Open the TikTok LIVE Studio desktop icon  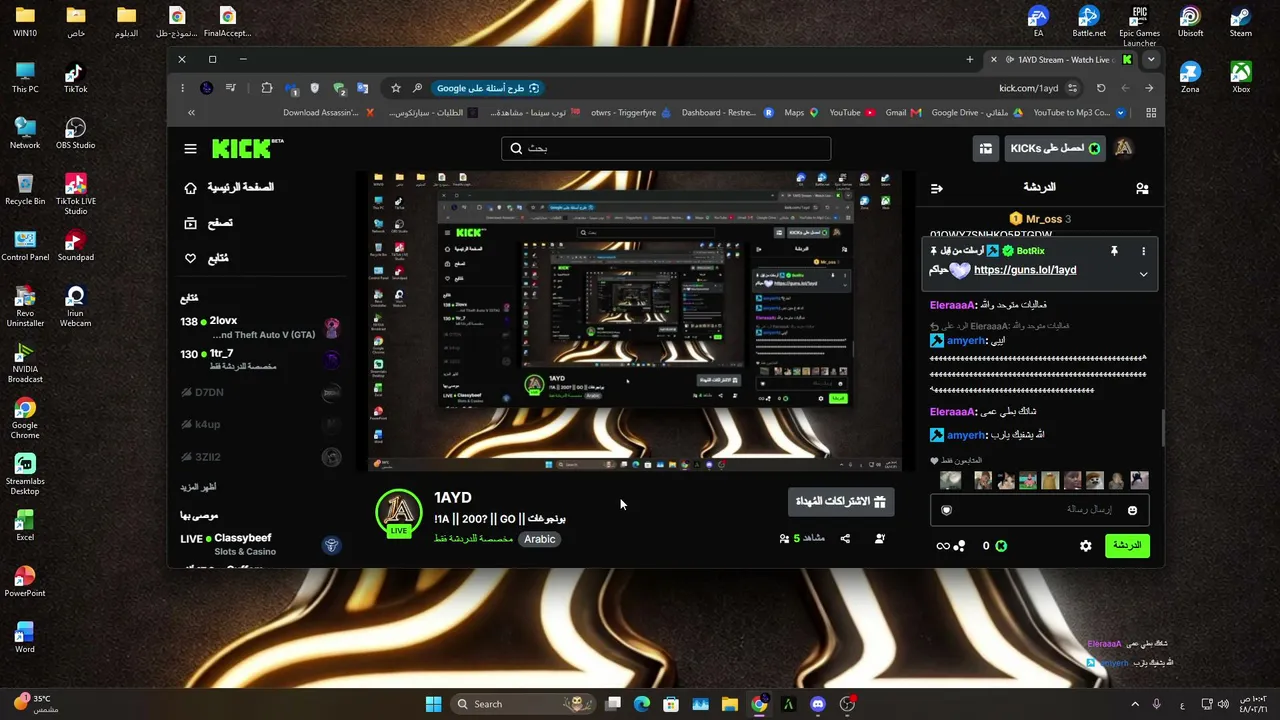click(75, 194)
